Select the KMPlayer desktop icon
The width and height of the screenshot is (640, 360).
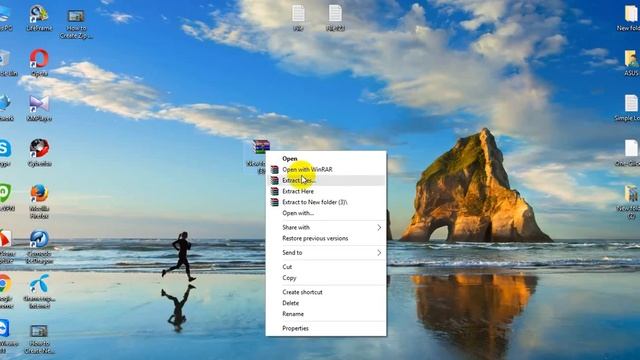(39, 109)
